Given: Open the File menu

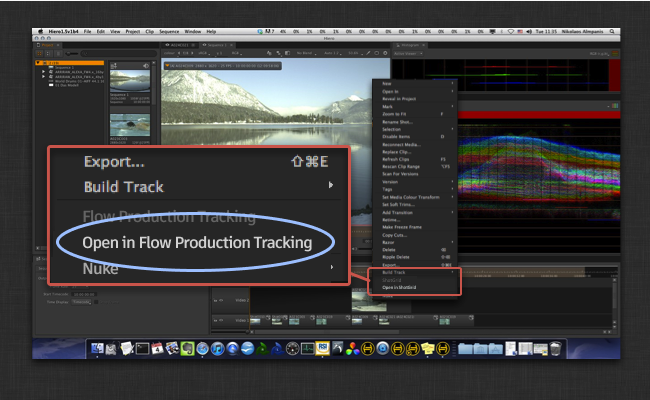Looking at the screenshot, I should click(x=87, y=32).
